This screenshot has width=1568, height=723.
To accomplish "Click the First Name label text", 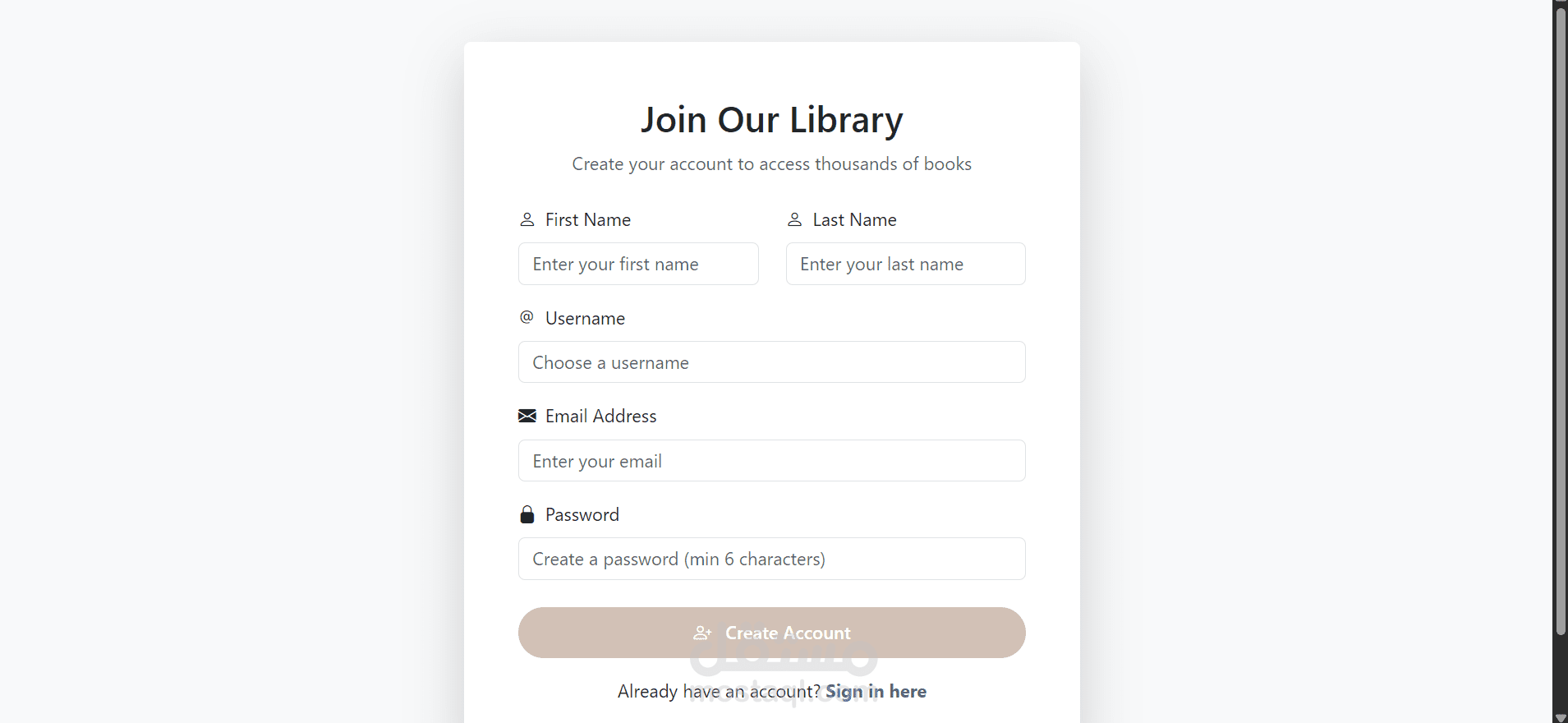I will (x=588, y=220).
